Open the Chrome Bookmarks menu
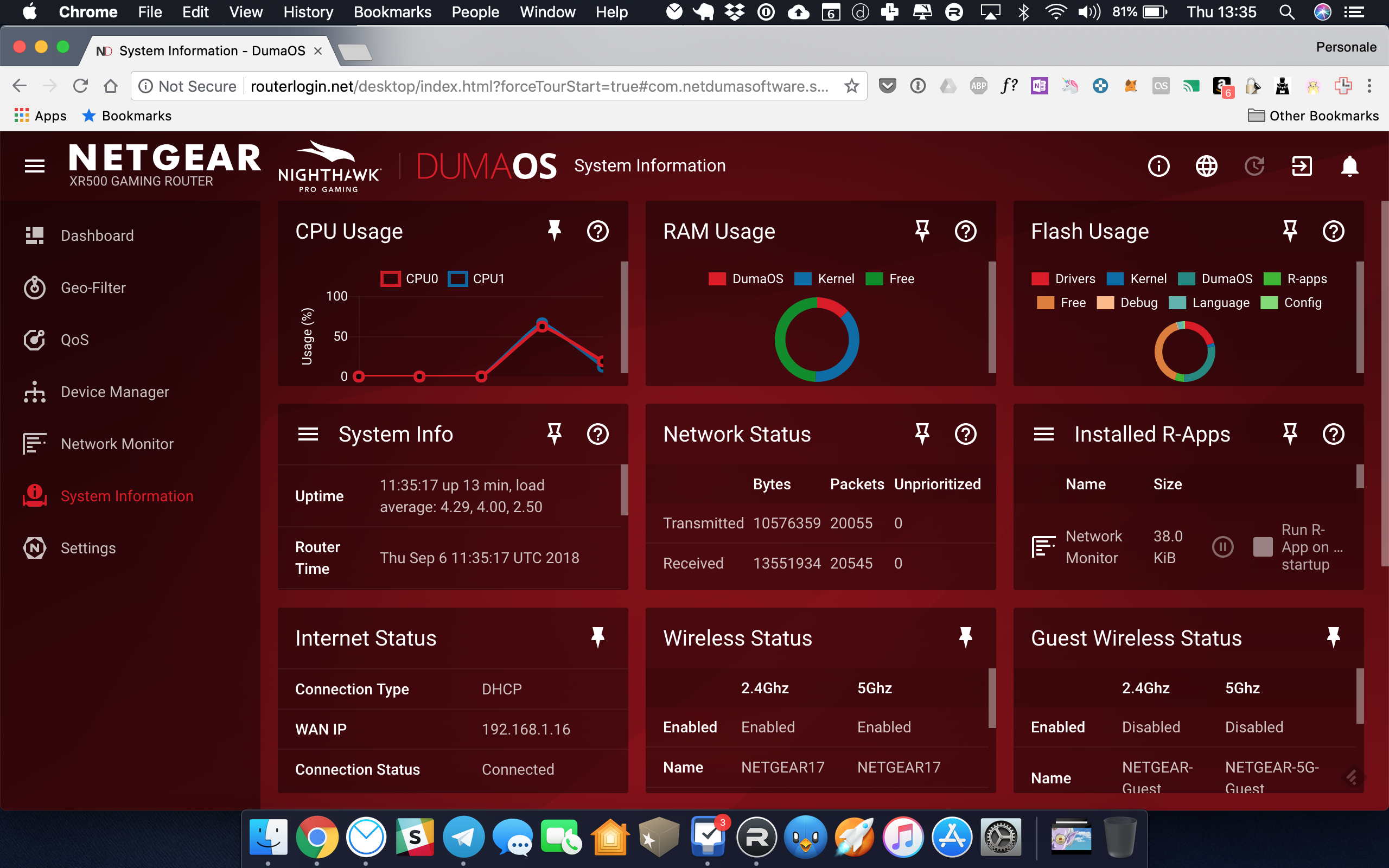1389x868 pixels. 392,12
